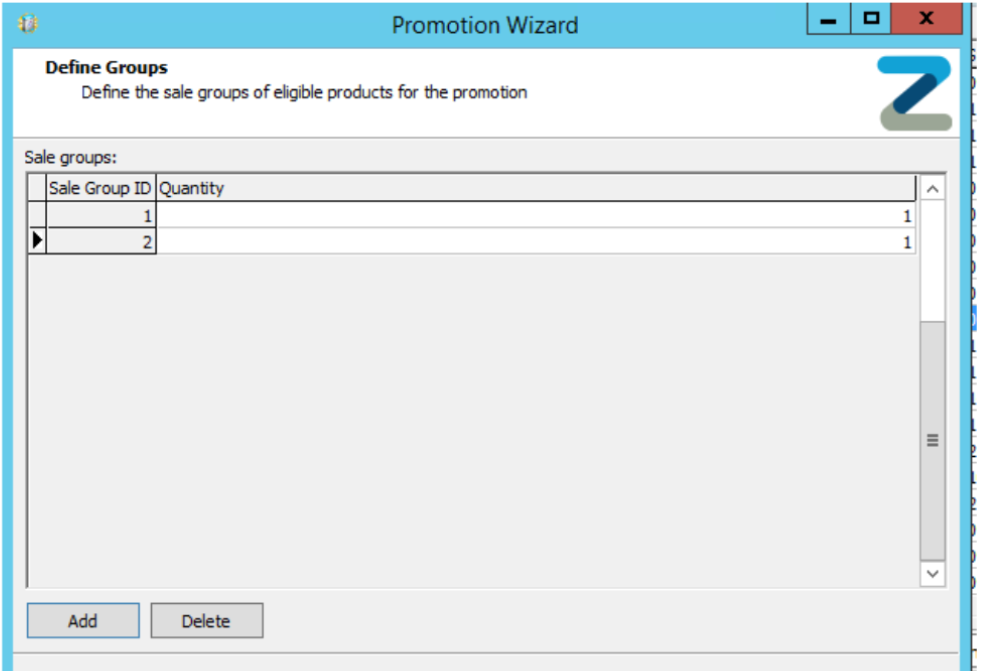Screen dimensions: 987x671
Task: Click the Quantity column header
Action: (x=535, y=188)
